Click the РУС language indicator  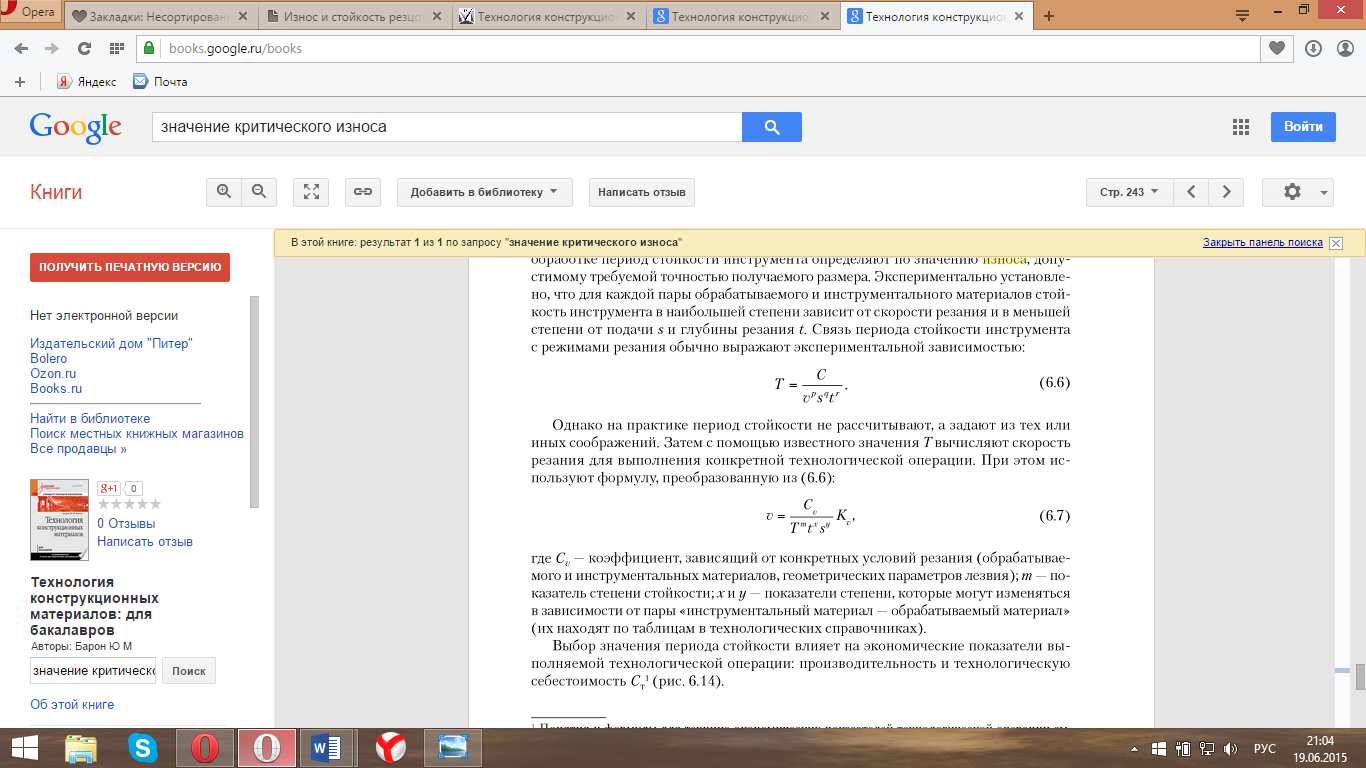coord(1264,748)
